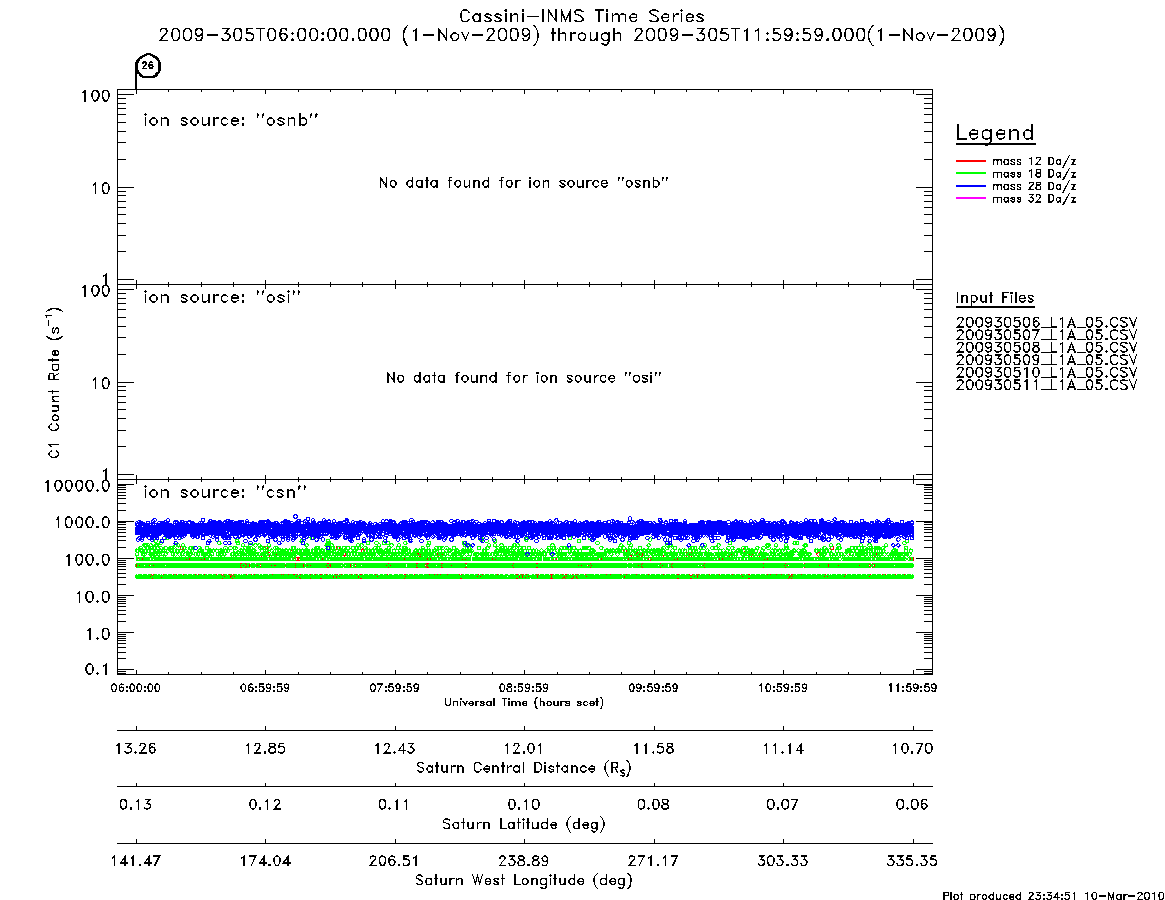
Task: Click the 303.33 longitude value
Action: [782, 861]
